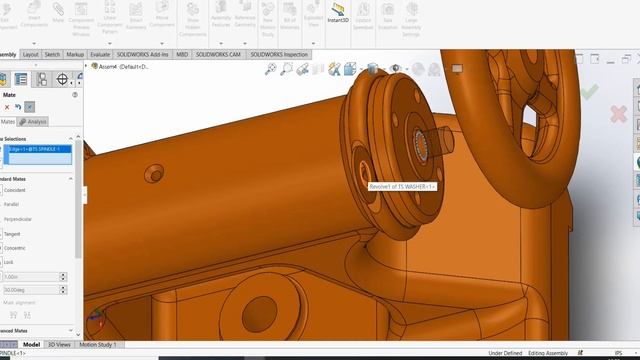Image resolution: width=640 pixels, height=360 pixels.
Task: Click the Show Hidden Components ribbon icon
Action: coord(193,19)
